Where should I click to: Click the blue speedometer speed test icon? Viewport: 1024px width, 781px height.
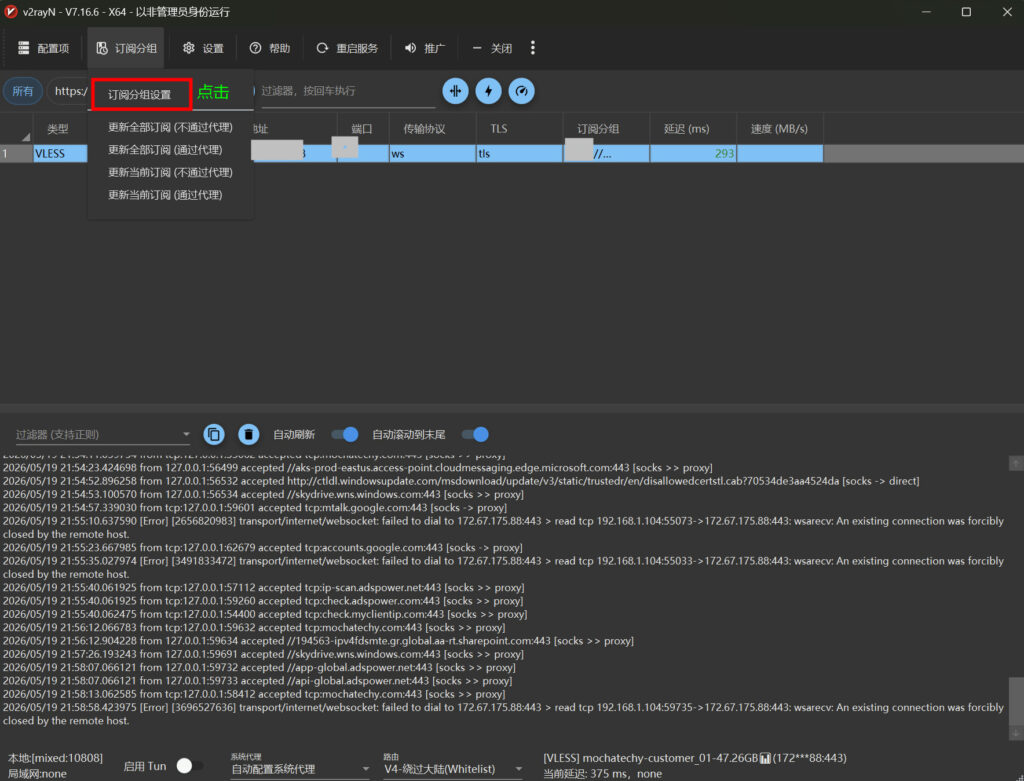[x=521, y=91]
